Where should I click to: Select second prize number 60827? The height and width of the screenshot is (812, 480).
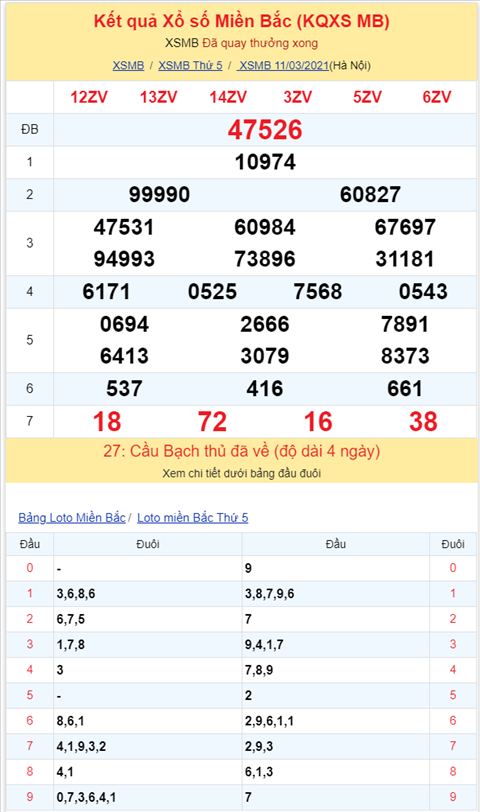370,195
